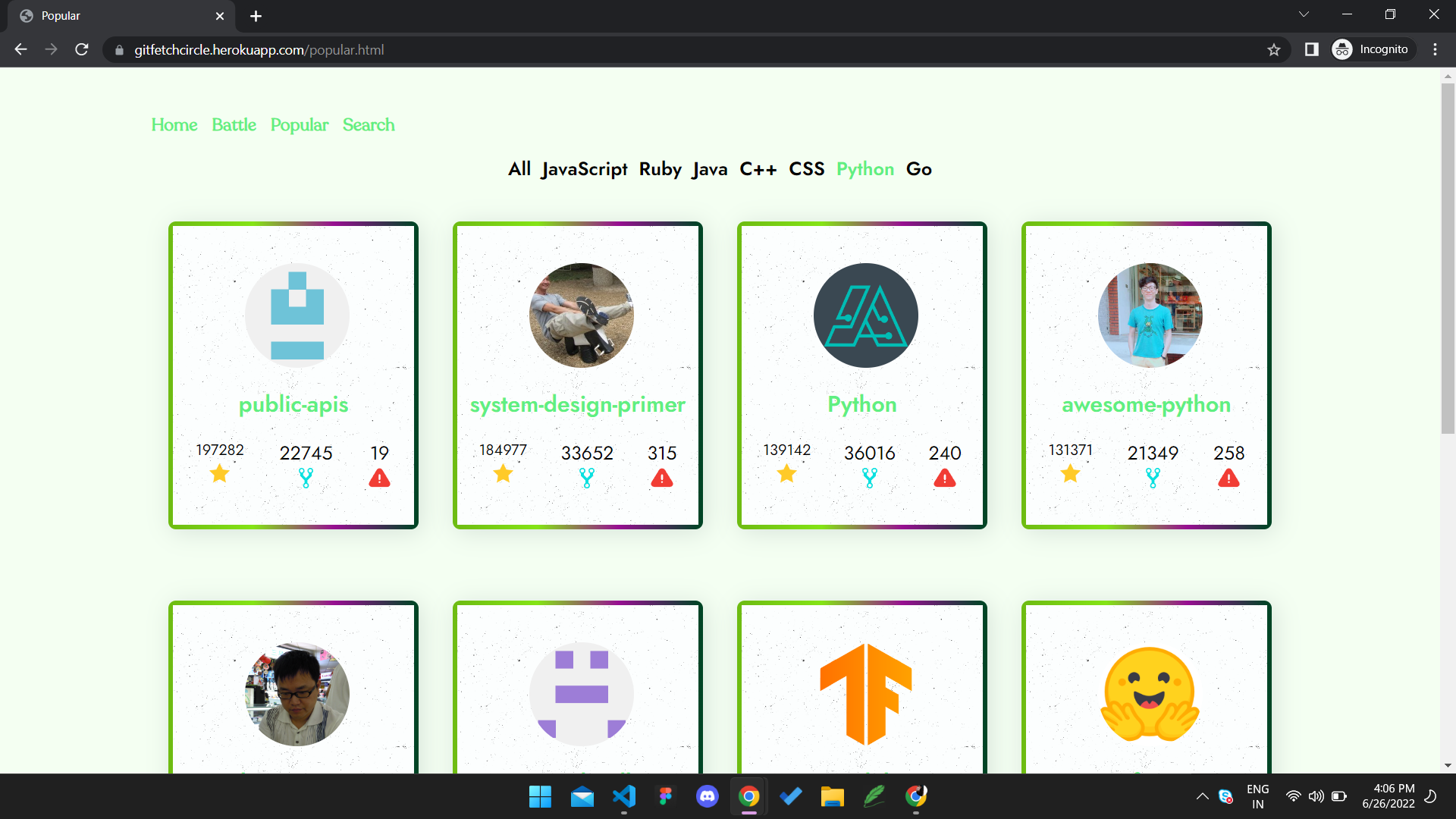Open Discord from the taskbar
1456x819 pixels.
(x=707, y=796)
